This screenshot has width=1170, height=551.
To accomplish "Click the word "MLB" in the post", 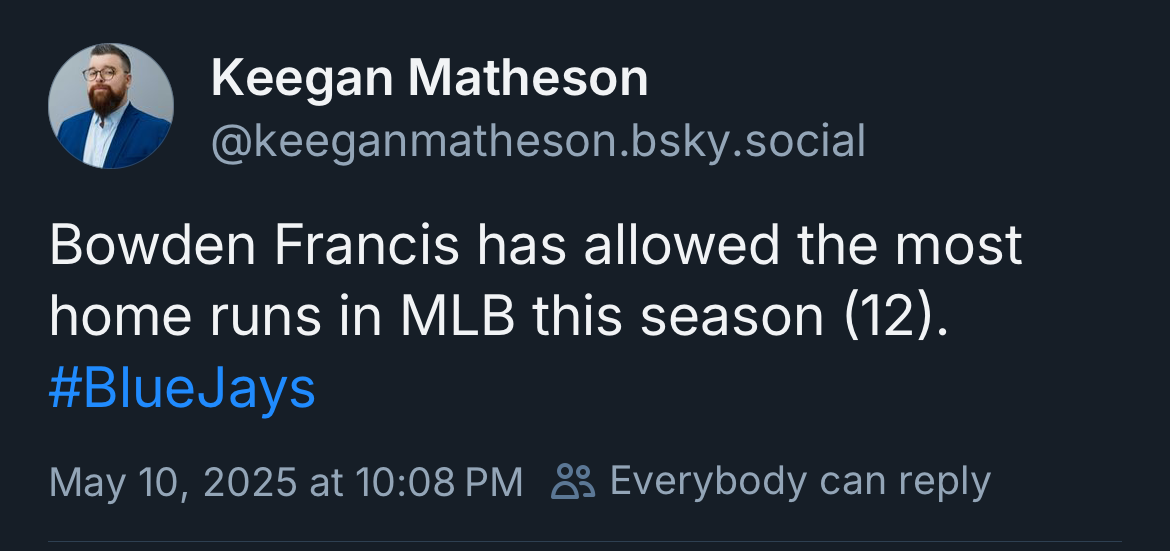I will point(457,318).
